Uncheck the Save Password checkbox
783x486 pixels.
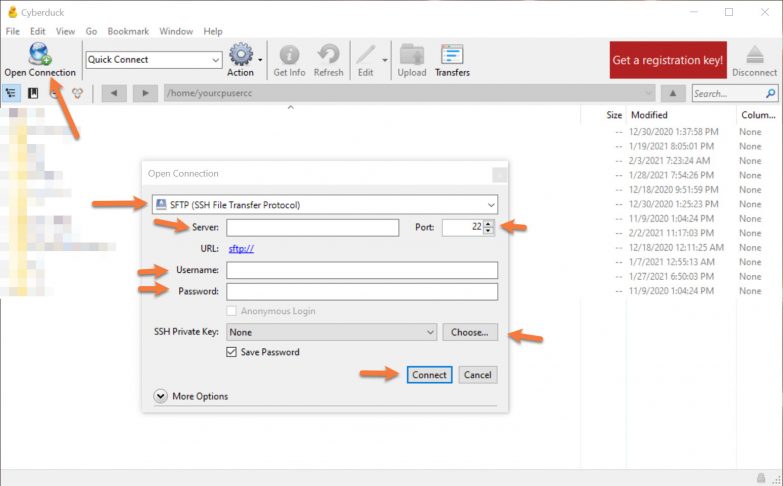[233, 352]
